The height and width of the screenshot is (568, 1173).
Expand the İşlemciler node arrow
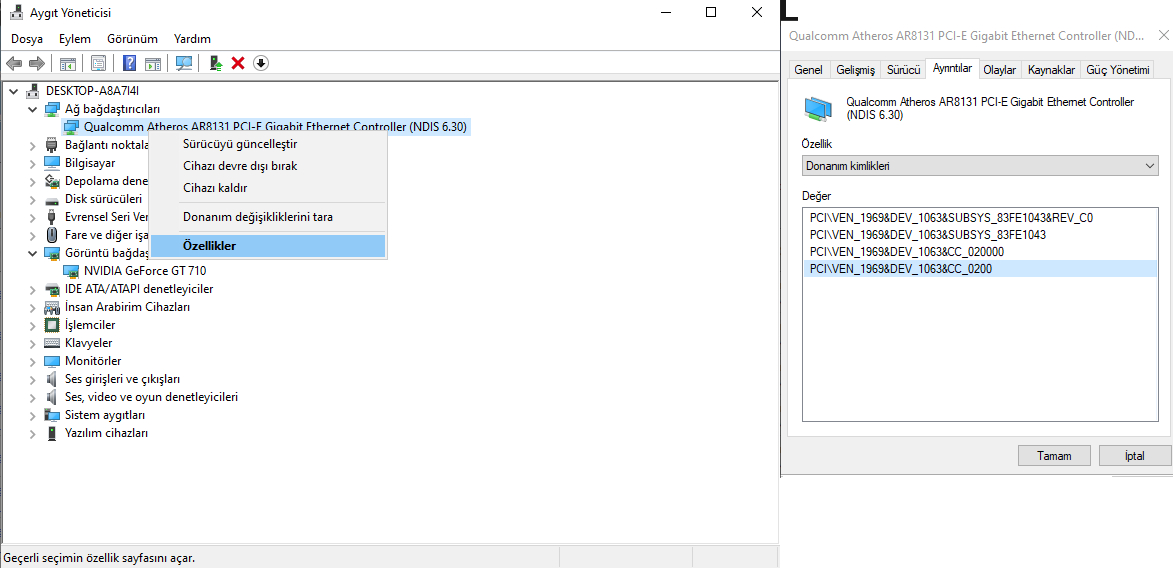tap(32, 325)
